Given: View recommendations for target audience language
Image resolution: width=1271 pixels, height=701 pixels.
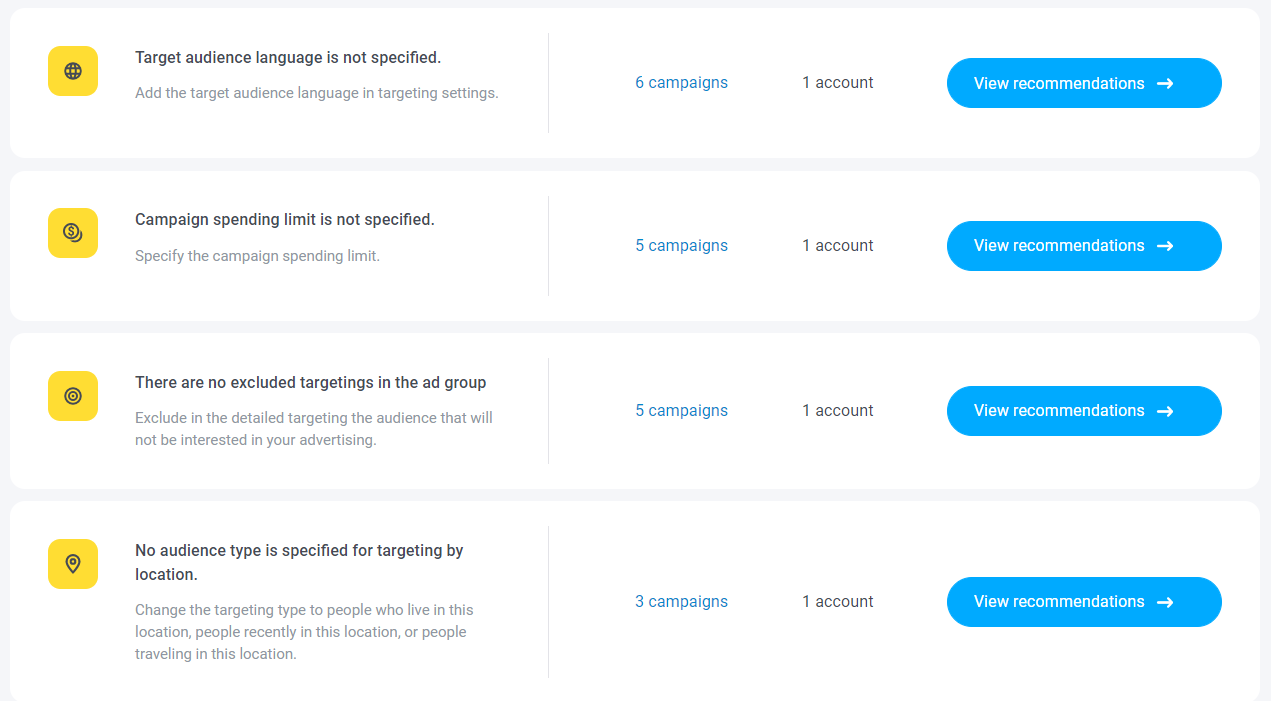Looking at the screenshot, I should 1084,83.
